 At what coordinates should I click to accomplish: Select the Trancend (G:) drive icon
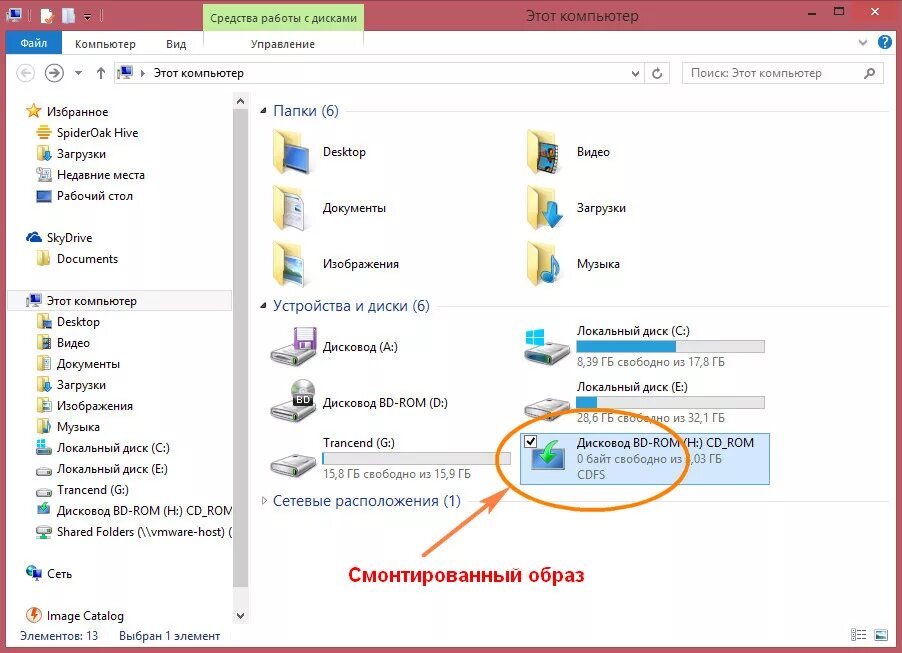point(294,464)
